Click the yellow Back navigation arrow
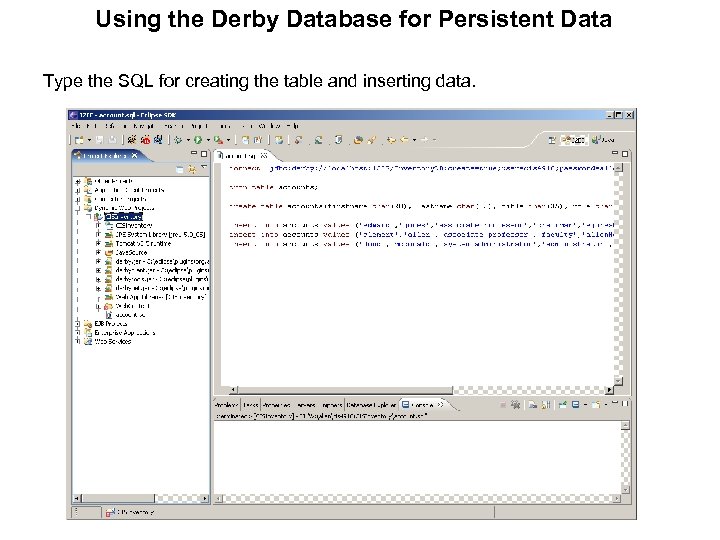This screenshot has height=540, width=720. (405, 140)
